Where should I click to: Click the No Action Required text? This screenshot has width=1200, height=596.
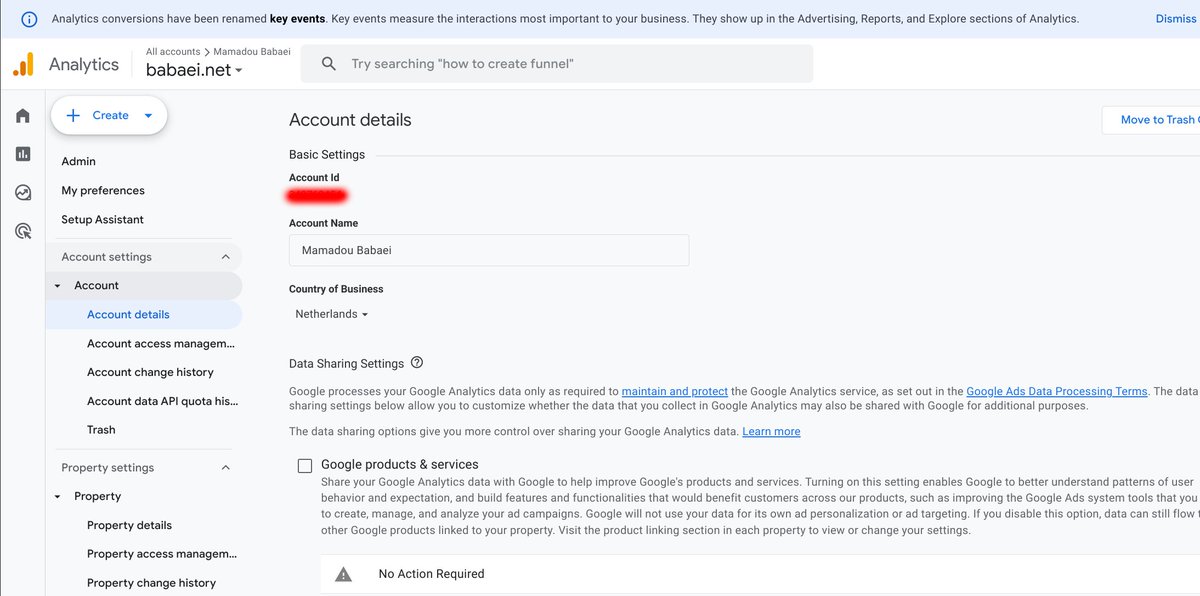coord(431,574)
